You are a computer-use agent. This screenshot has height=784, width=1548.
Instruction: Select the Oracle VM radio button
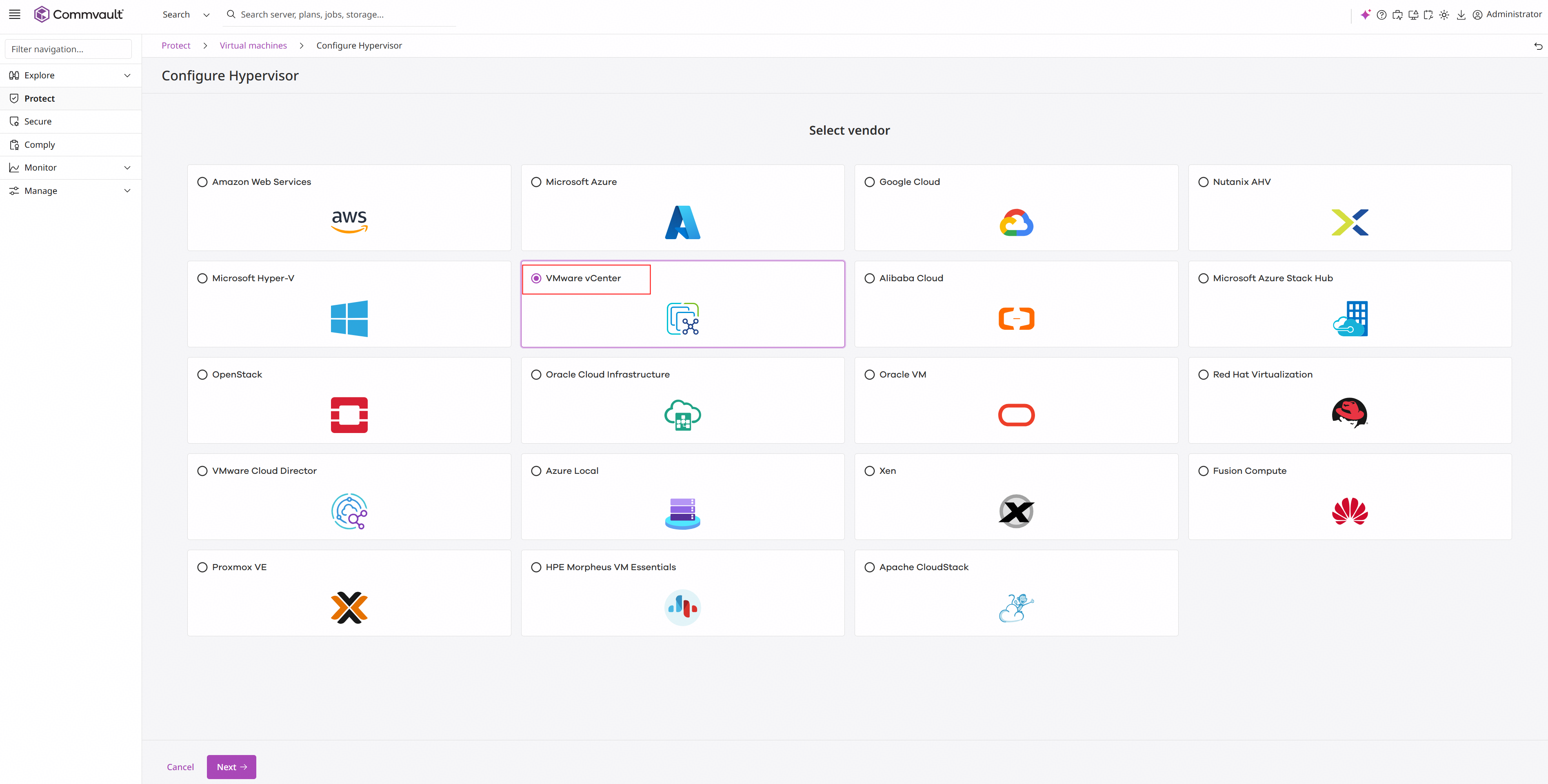pyautogui.click(x=870, y=374)
